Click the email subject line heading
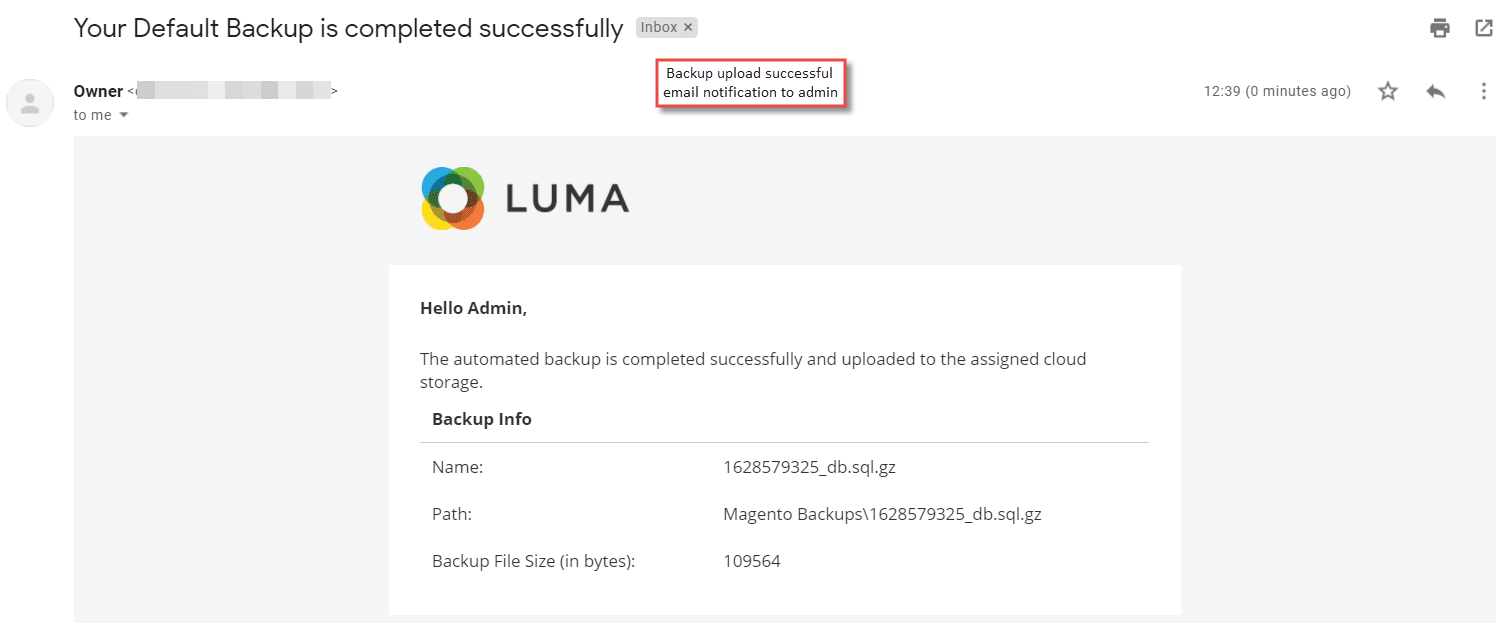This screenshot has width=1502, height=623. [x=348, y=28]
